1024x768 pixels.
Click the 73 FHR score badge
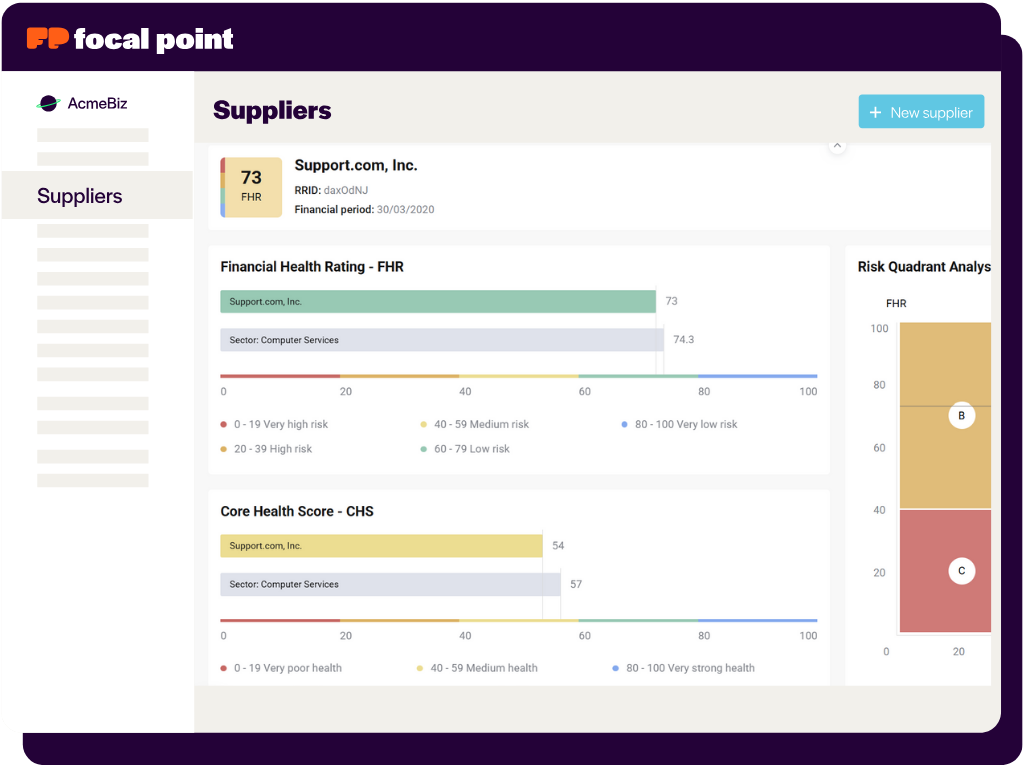point(251,186)
